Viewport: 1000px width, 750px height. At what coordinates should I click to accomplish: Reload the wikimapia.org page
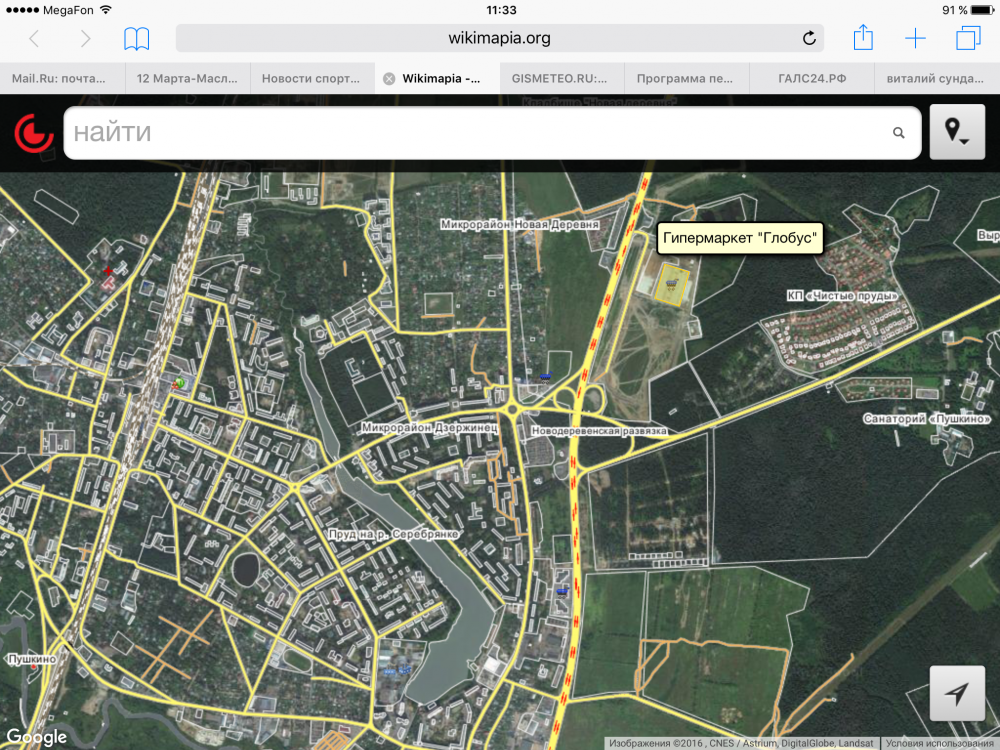809,39
